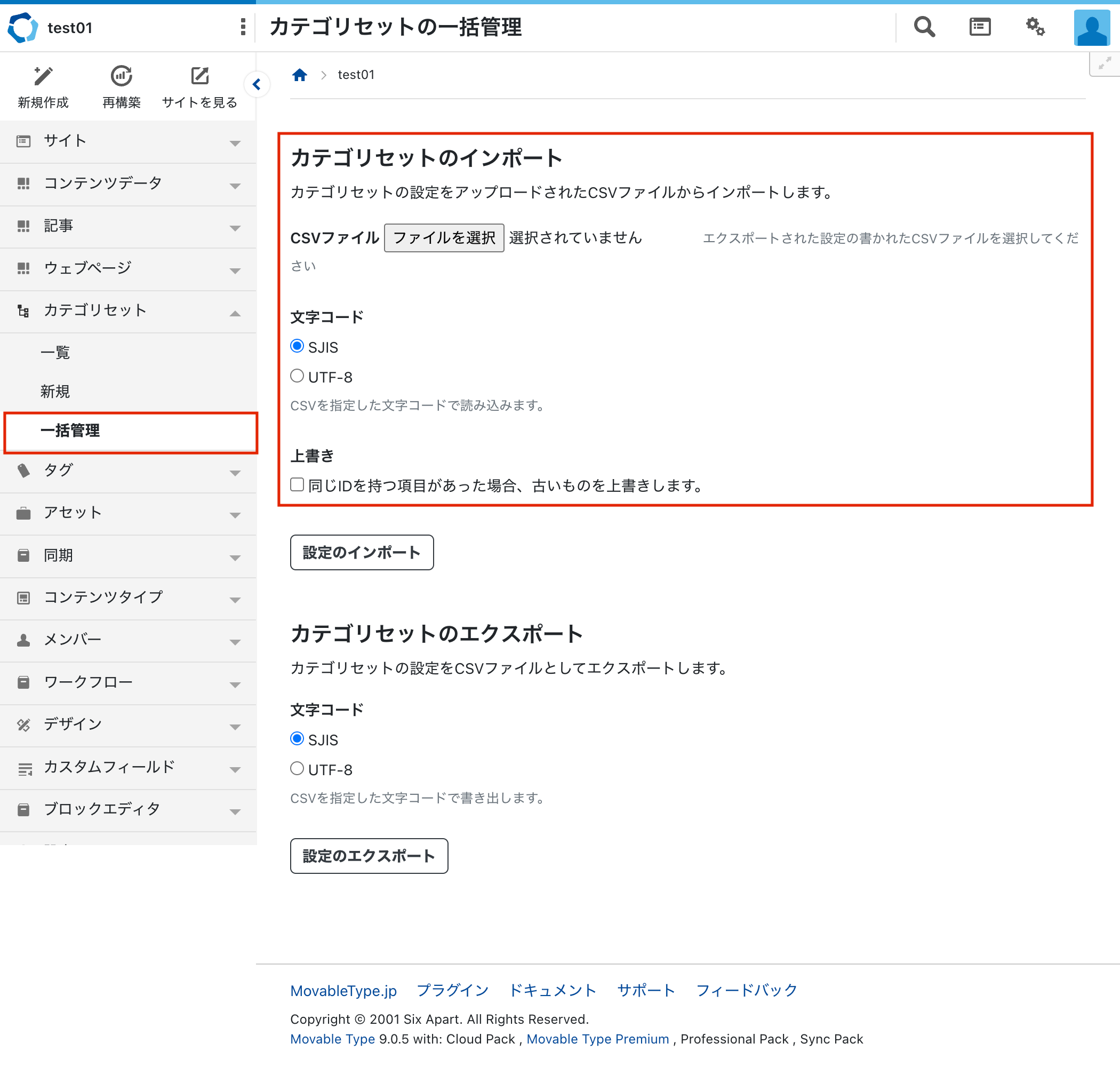Click ファイルを選択 to choose a CSV

(443, 238)
